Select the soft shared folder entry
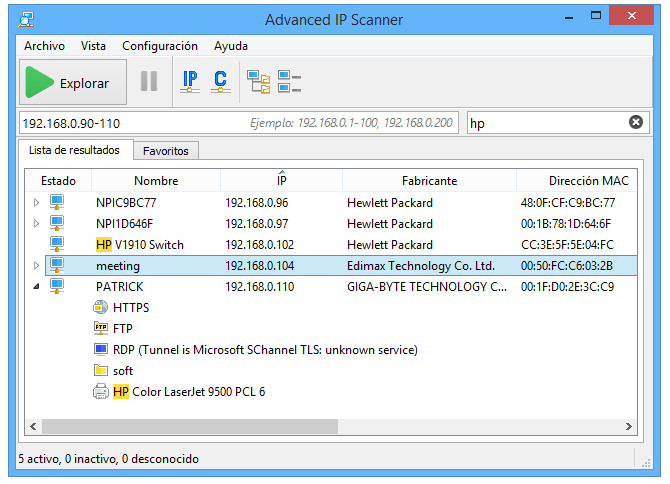670x484 pixels. [x=123, y=371]
